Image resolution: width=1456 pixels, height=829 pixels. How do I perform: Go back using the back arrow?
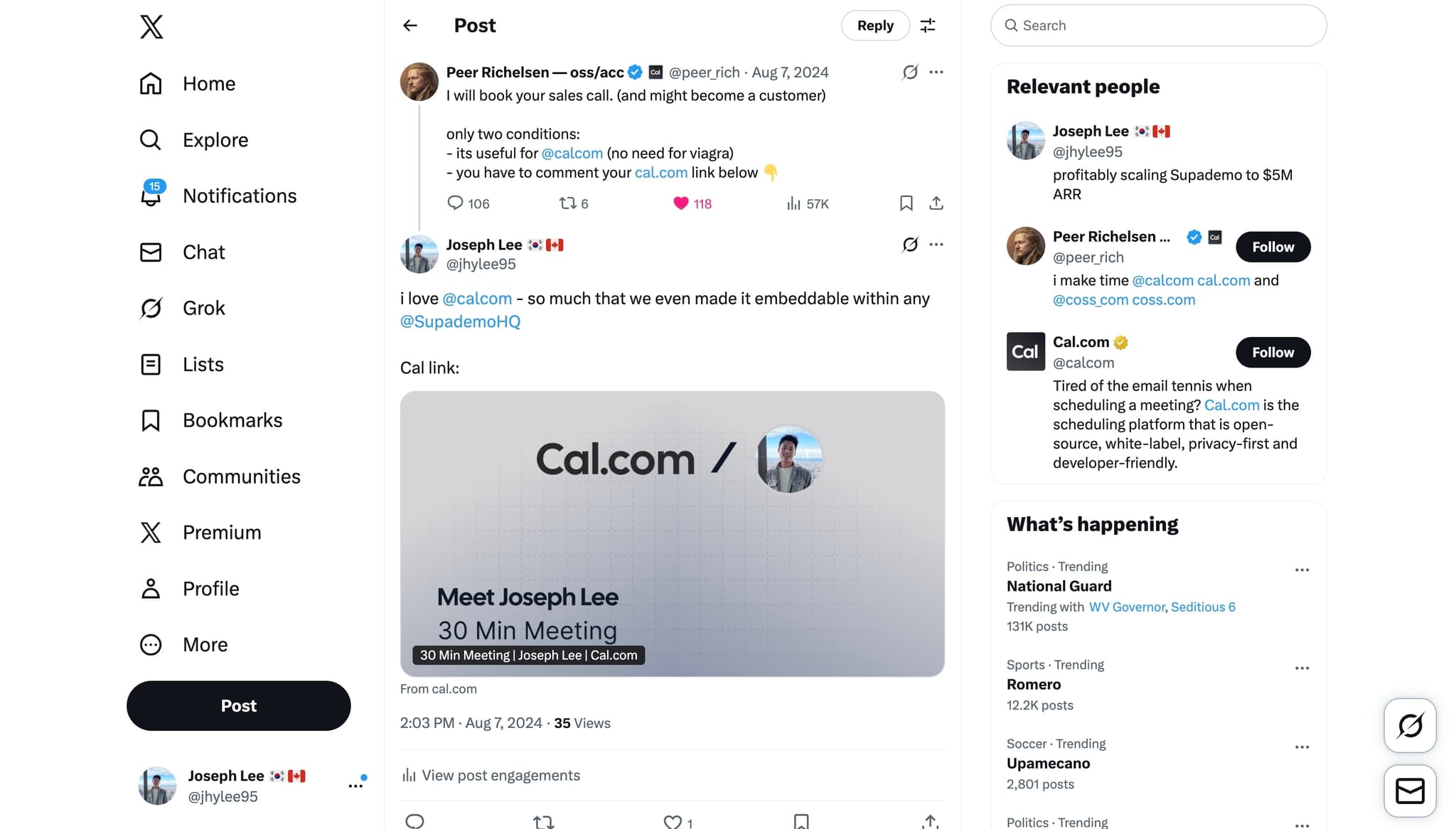[410, 26]
